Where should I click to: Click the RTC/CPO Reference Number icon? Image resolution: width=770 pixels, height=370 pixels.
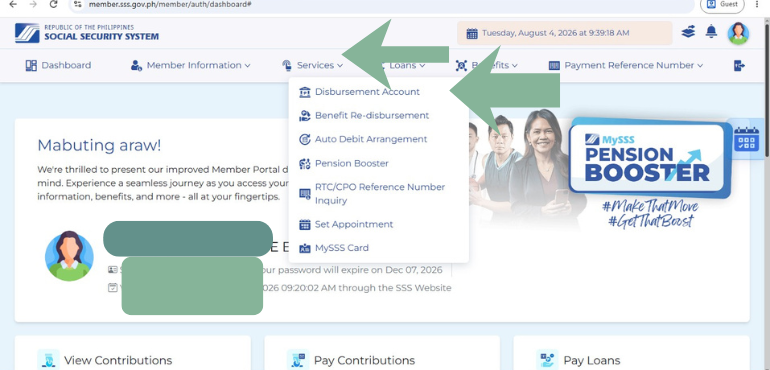(305, 194)
